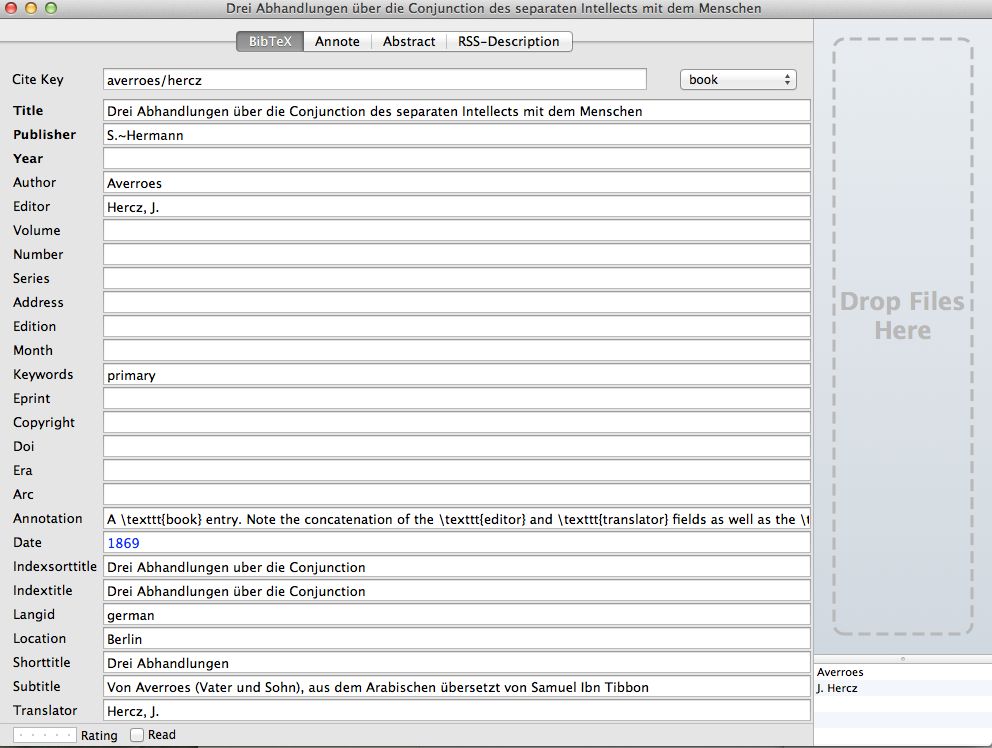Viewport: 992px width, 748px height.
Task: Click the Shorttitle field
Action: 457,664
